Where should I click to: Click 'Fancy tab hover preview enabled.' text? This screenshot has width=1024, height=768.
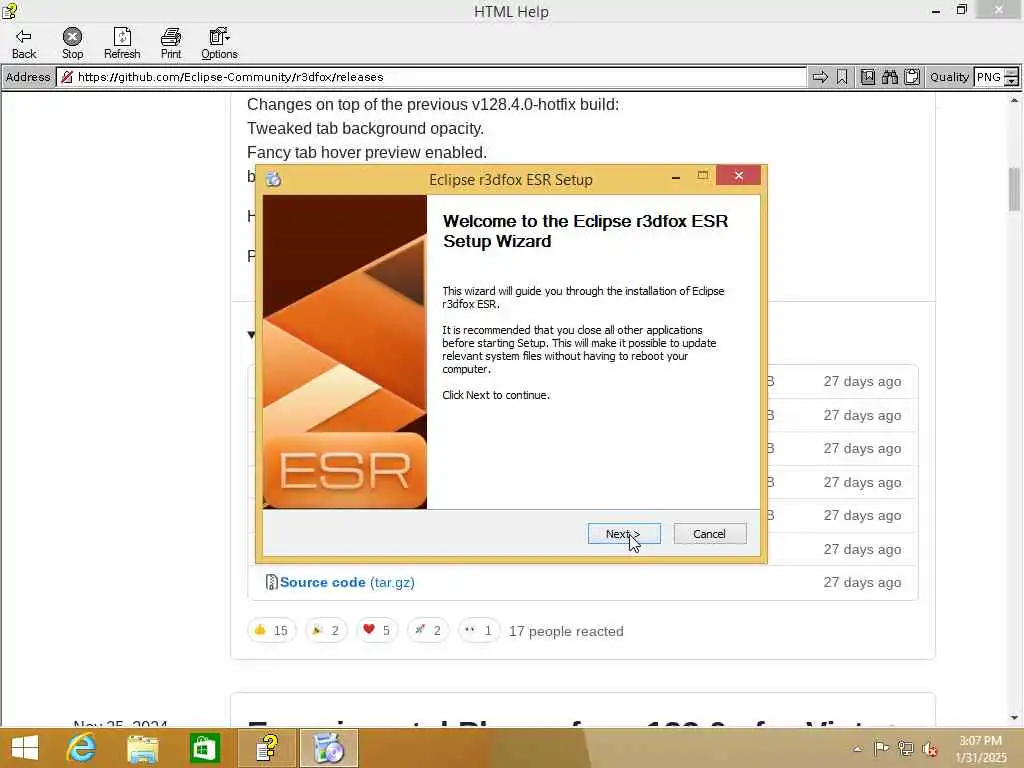(x=366, y=152)
